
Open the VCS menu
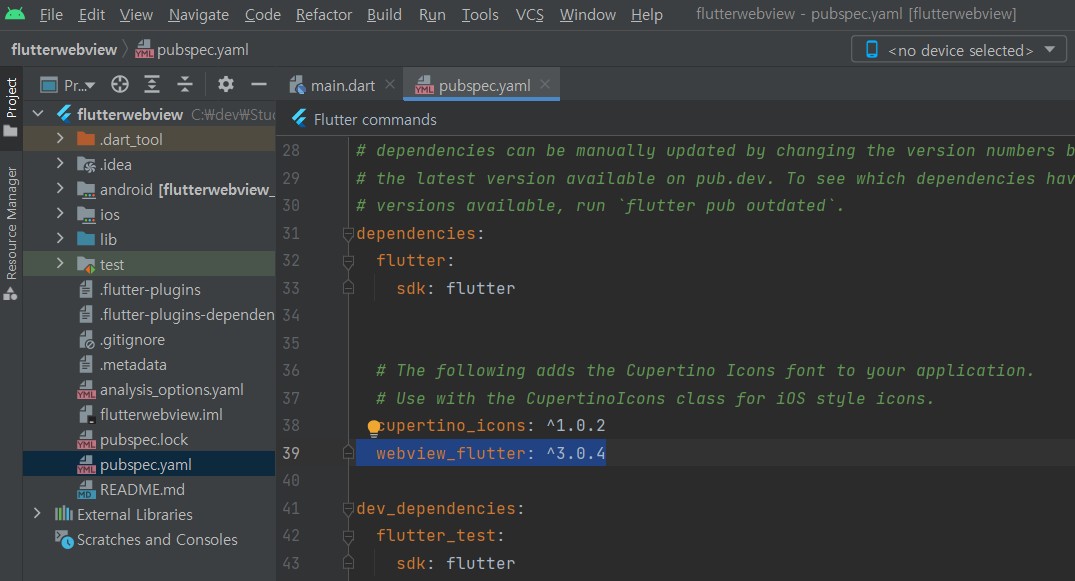pos(529,14)
